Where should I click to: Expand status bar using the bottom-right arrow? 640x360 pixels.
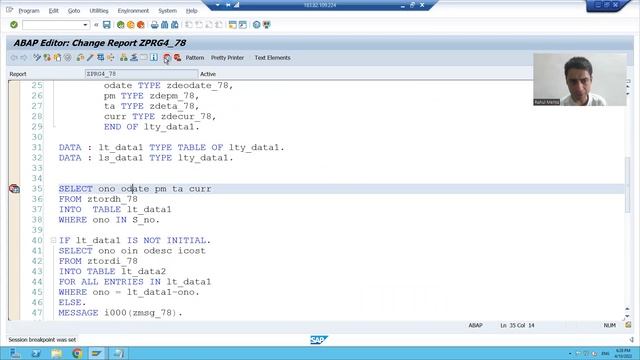pyautogui.click(x=631, y=340)
